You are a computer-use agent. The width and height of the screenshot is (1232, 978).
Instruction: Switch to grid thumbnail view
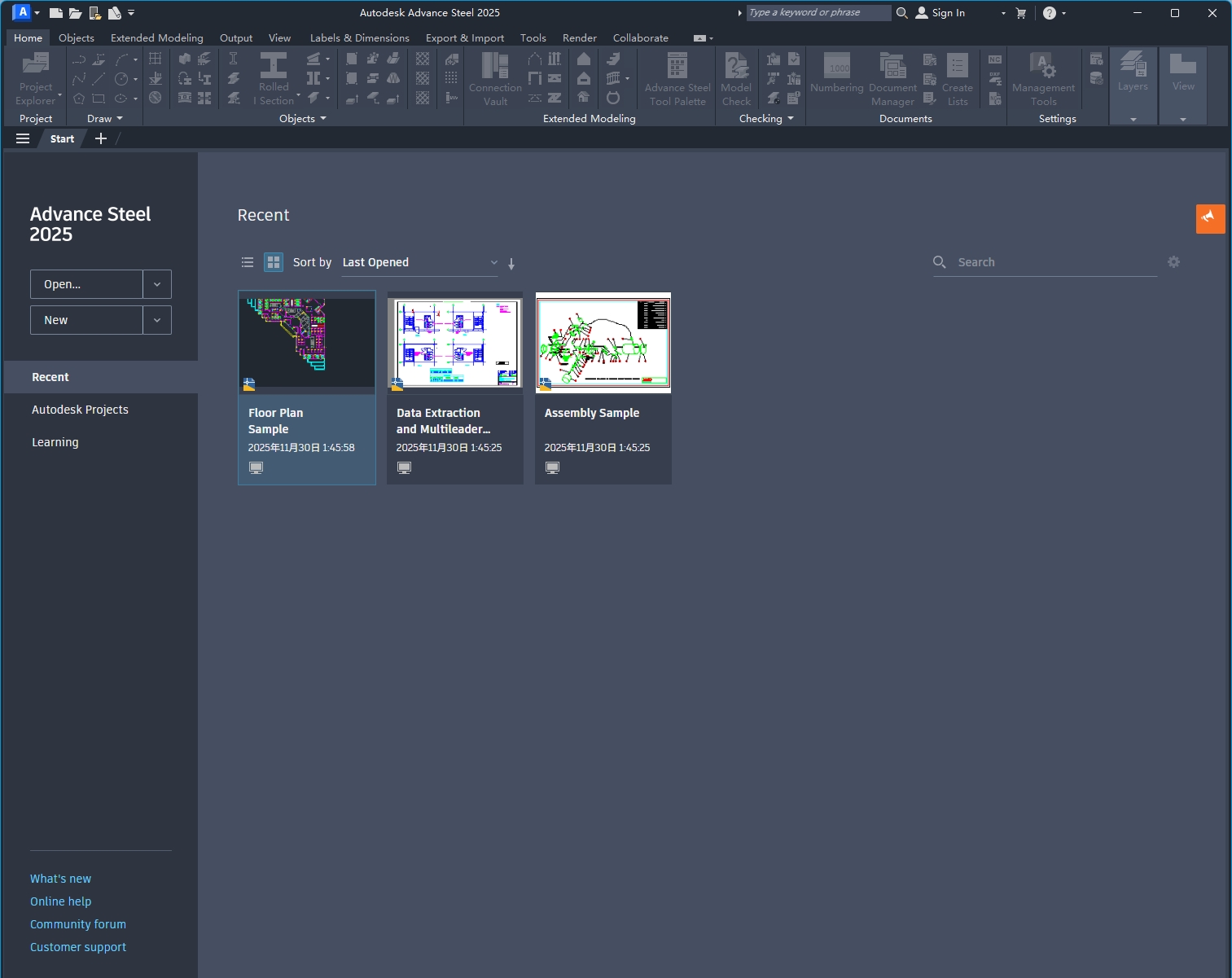tap(274, 262)
